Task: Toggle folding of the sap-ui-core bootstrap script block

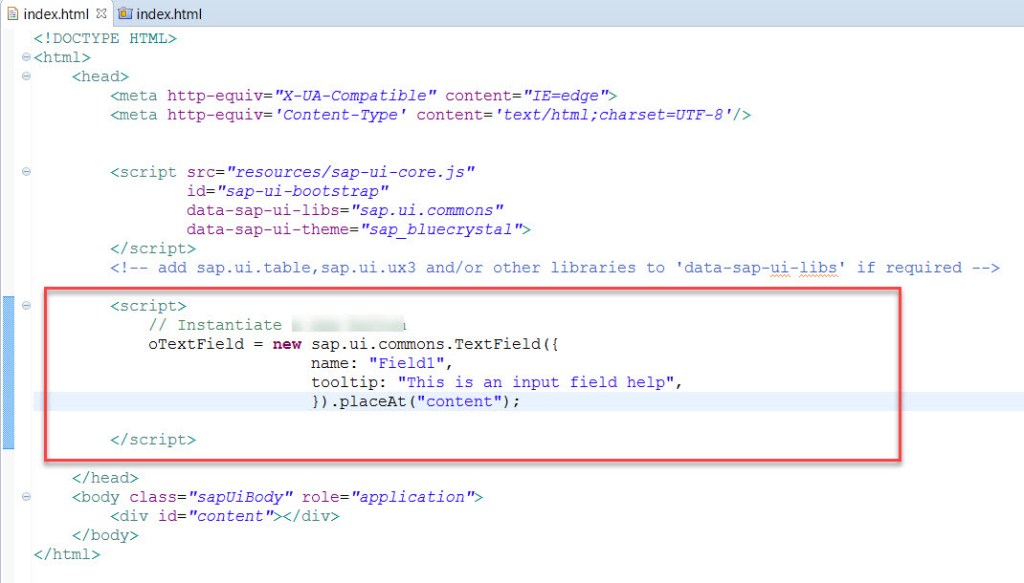Action: click(24, 171)
